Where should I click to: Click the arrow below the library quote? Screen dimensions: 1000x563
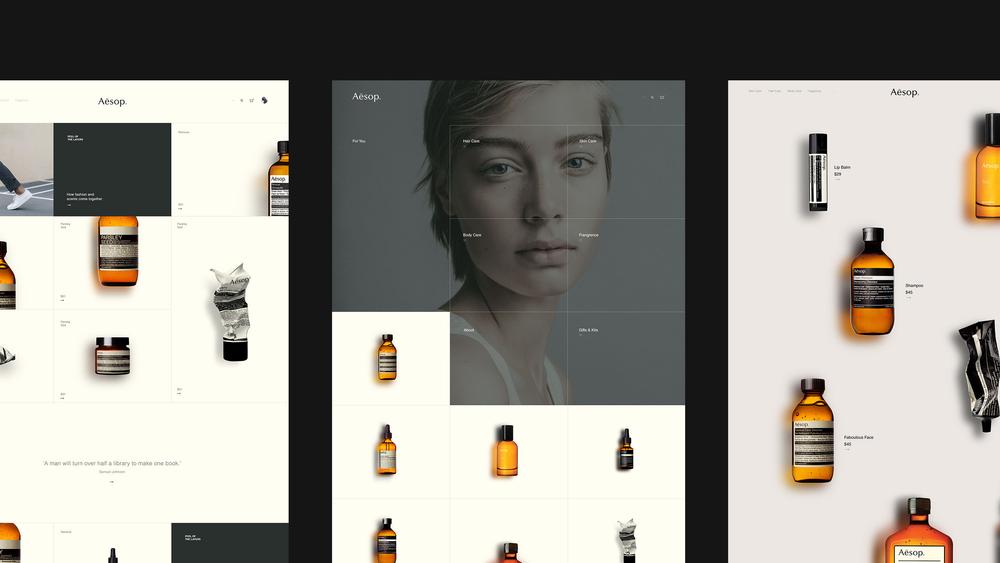point(112,482)
